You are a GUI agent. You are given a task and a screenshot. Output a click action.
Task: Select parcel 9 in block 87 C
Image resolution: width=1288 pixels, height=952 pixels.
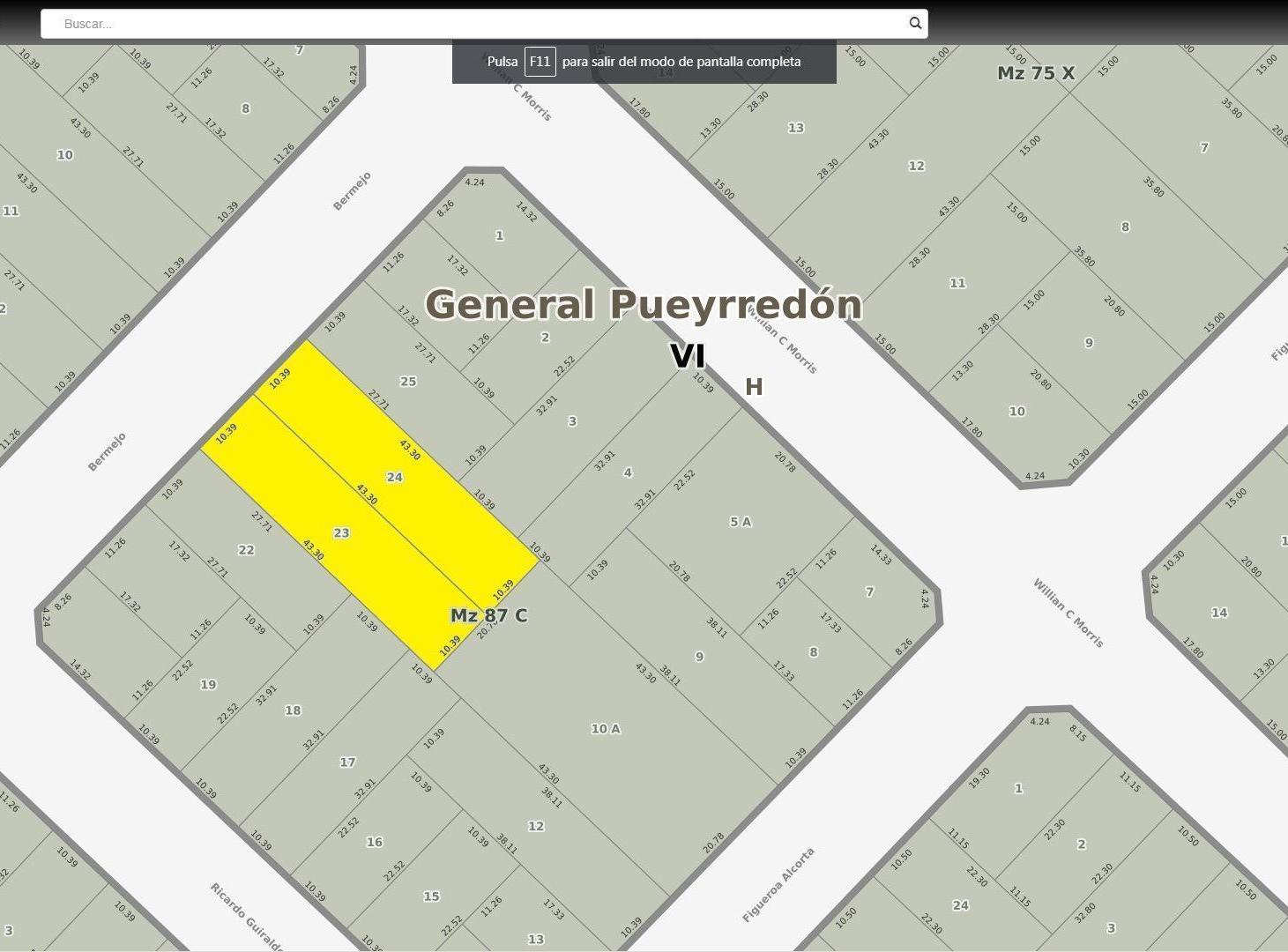click(x=699, y=656)
